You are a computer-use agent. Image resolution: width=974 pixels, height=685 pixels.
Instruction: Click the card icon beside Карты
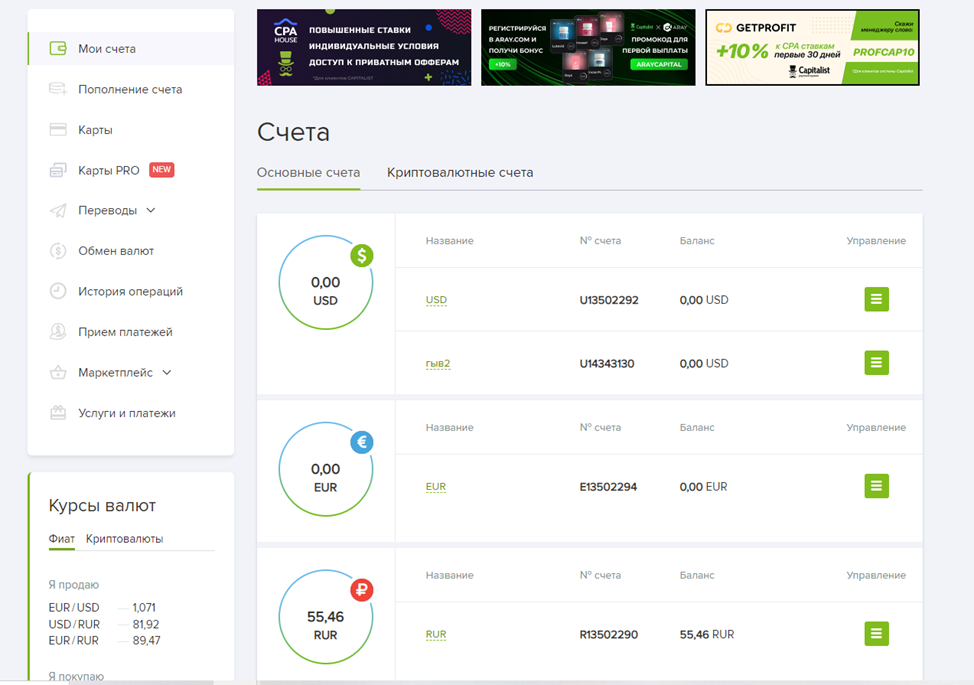point(58,129)
